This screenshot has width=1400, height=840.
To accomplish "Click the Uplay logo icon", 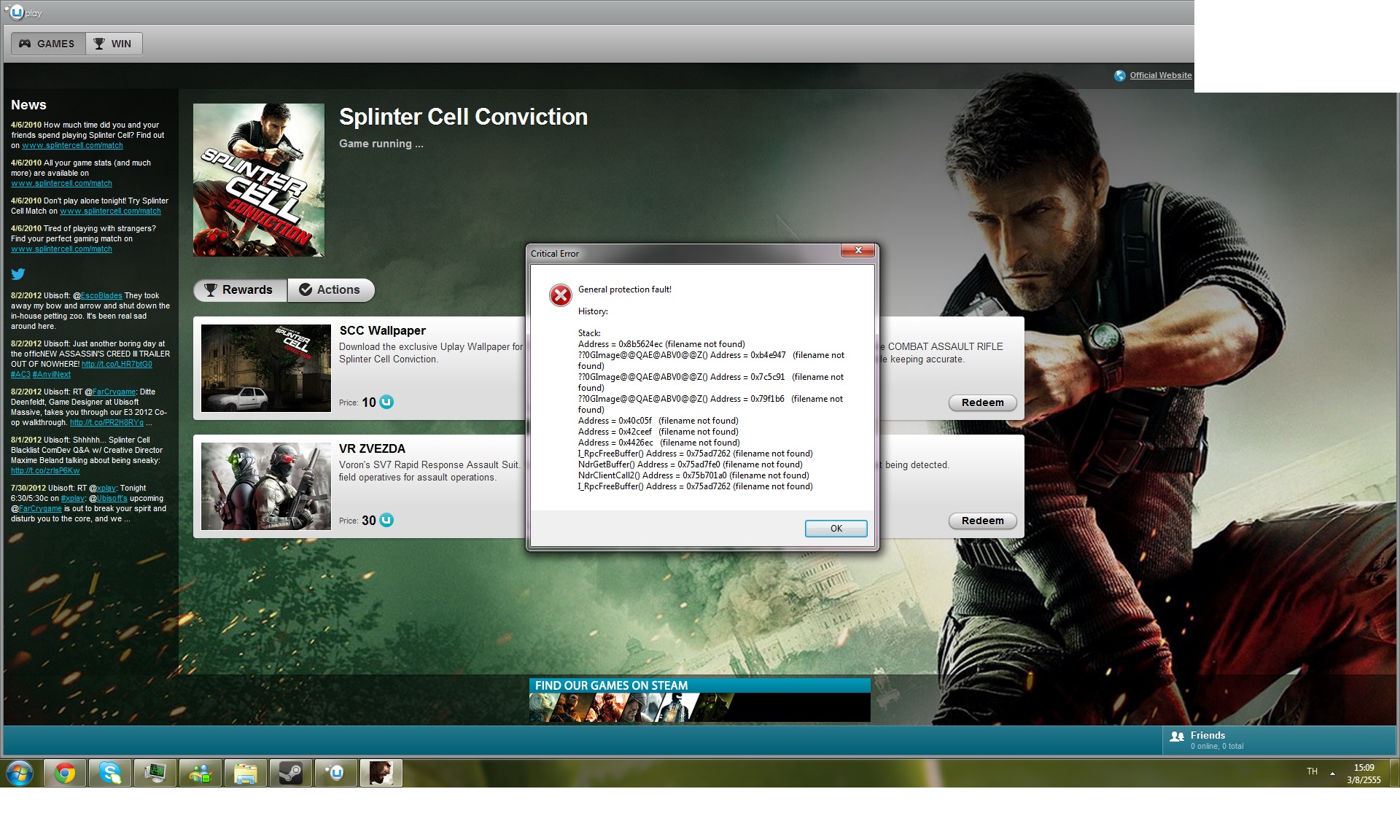I will click(x=17, y=12).
